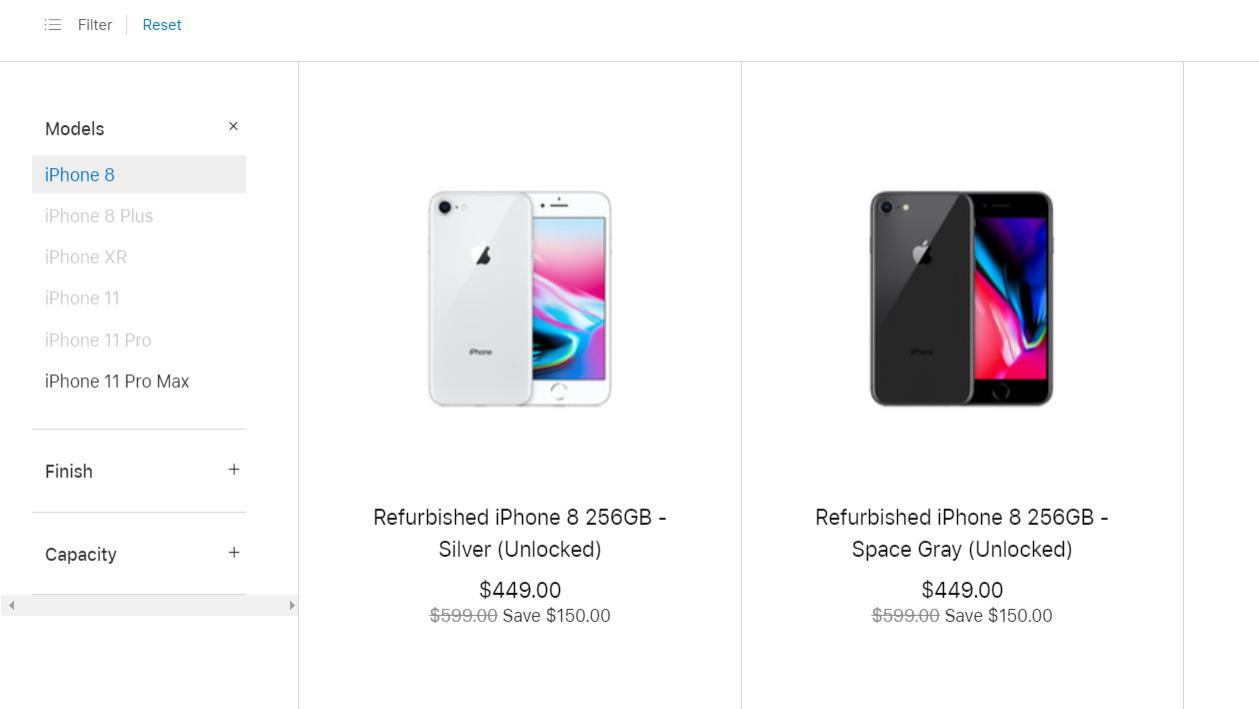The image size is (1259, 709).
Task: Select the iPhone XR model filter
Action: [85, 257]
